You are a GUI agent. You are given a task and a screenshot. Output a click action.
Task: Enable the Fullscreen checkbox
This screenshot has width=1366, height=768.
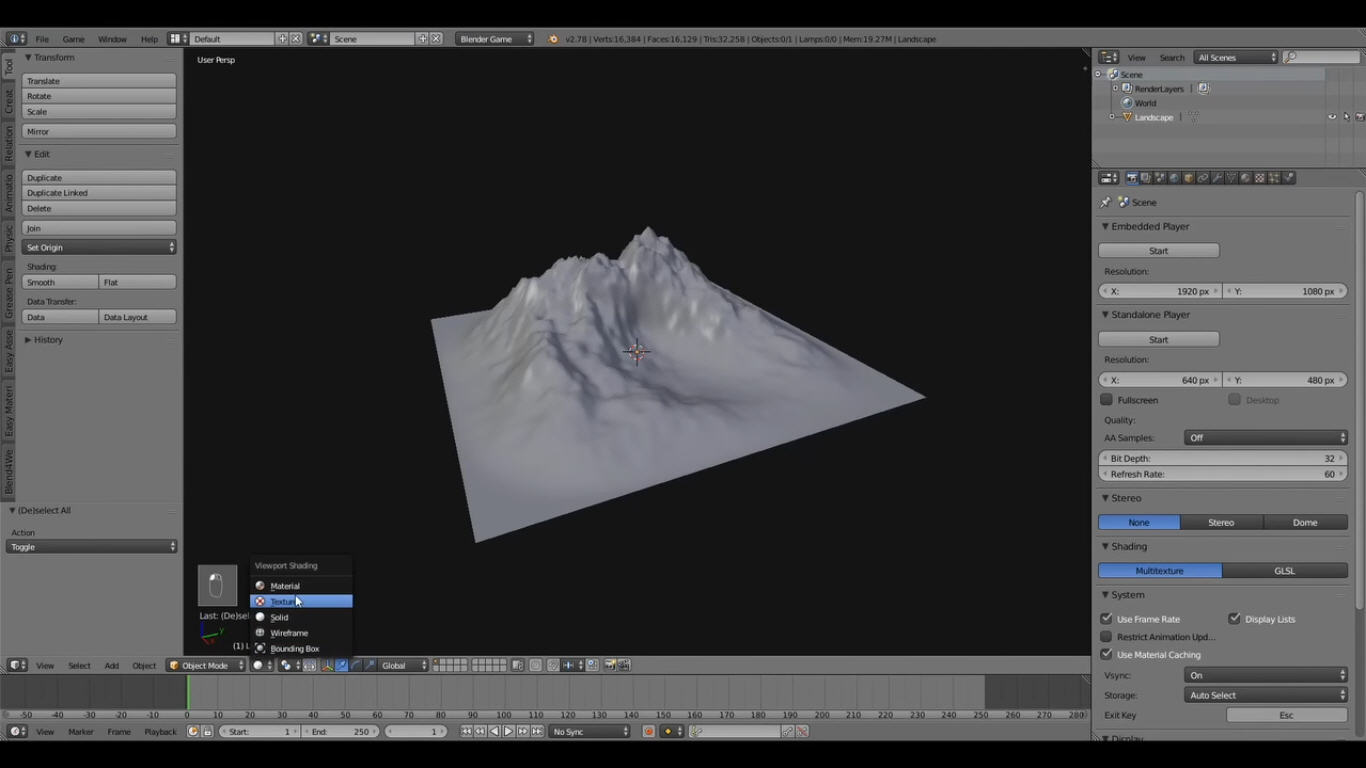(1106, 400)
